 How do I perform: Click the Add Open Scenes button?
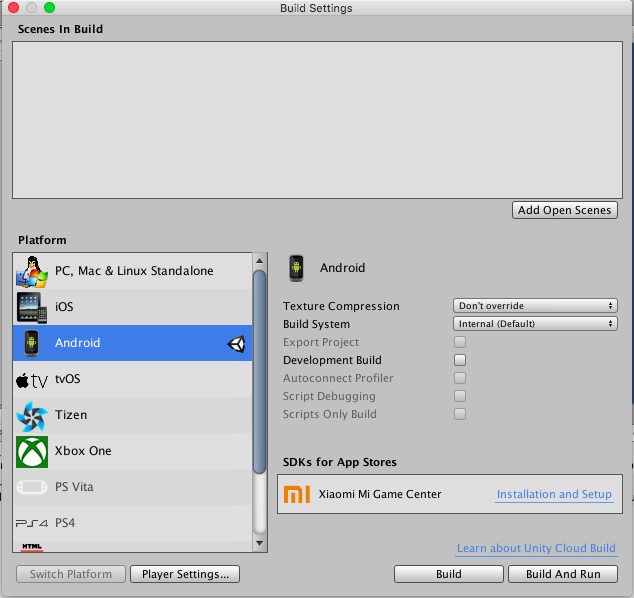(x=564, y=210)
